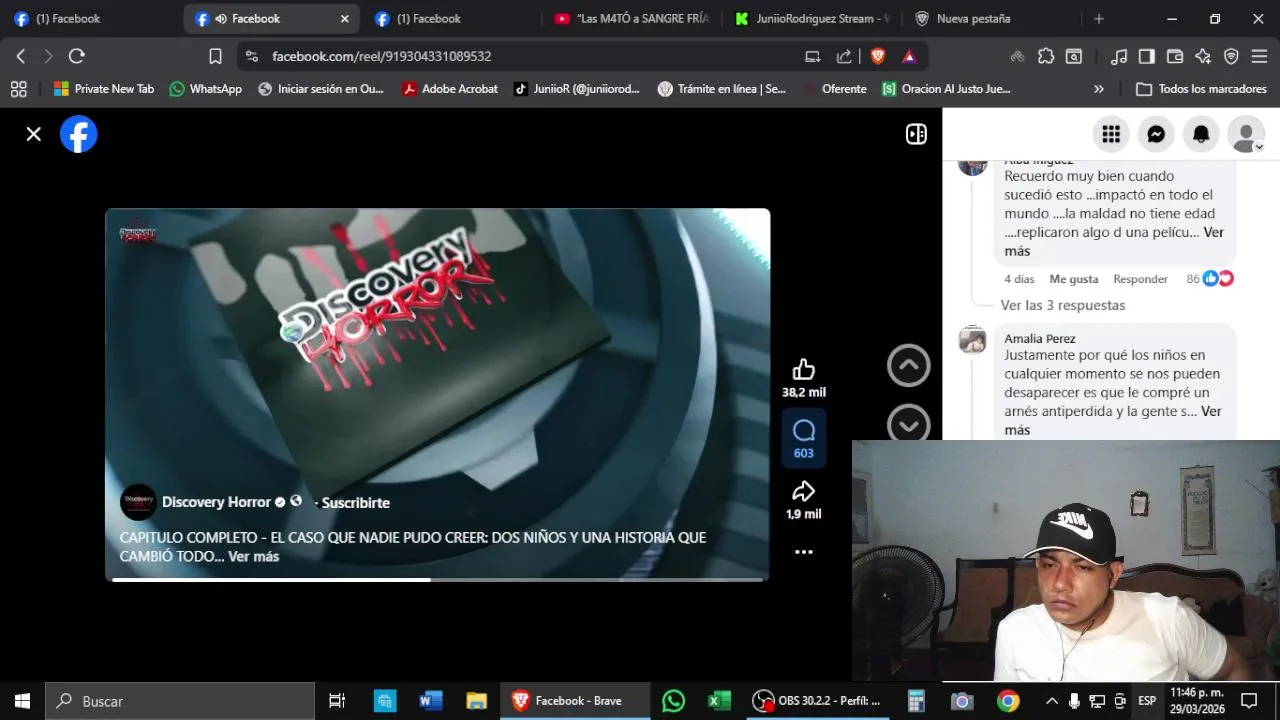Toggle the Brave sidebar panel
1280x720 pixels.
(x=1147, y=56)
